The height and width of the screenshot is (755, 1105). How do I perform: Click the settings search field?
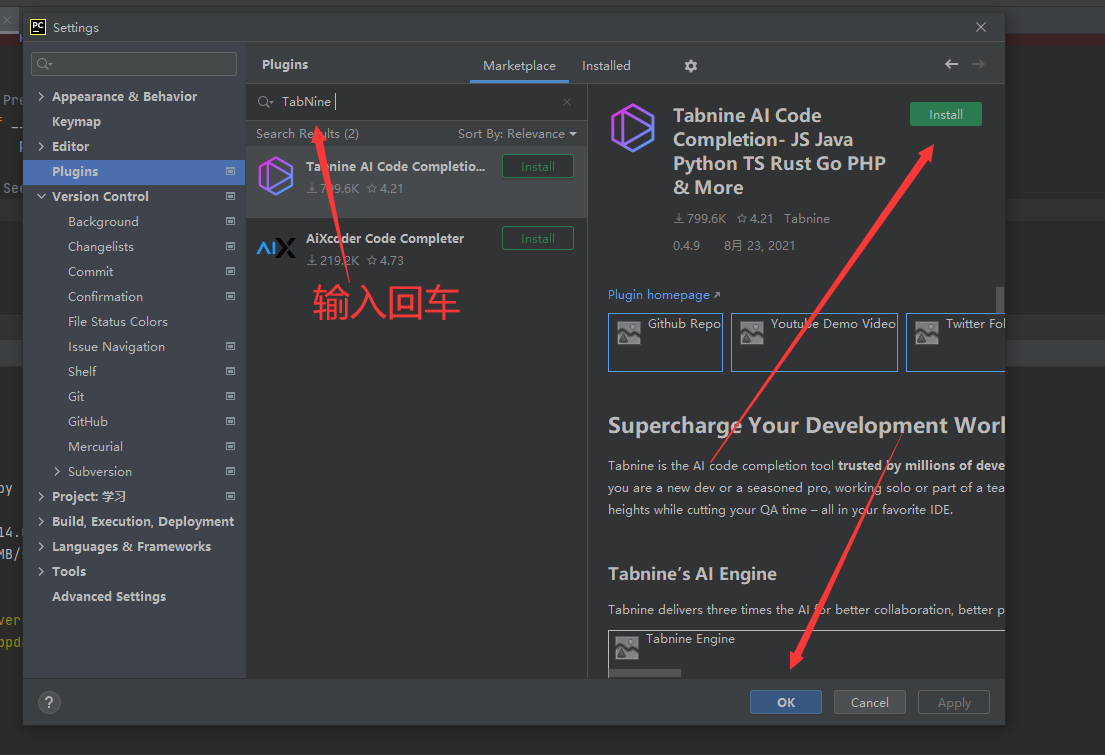[x=134, y=64]
